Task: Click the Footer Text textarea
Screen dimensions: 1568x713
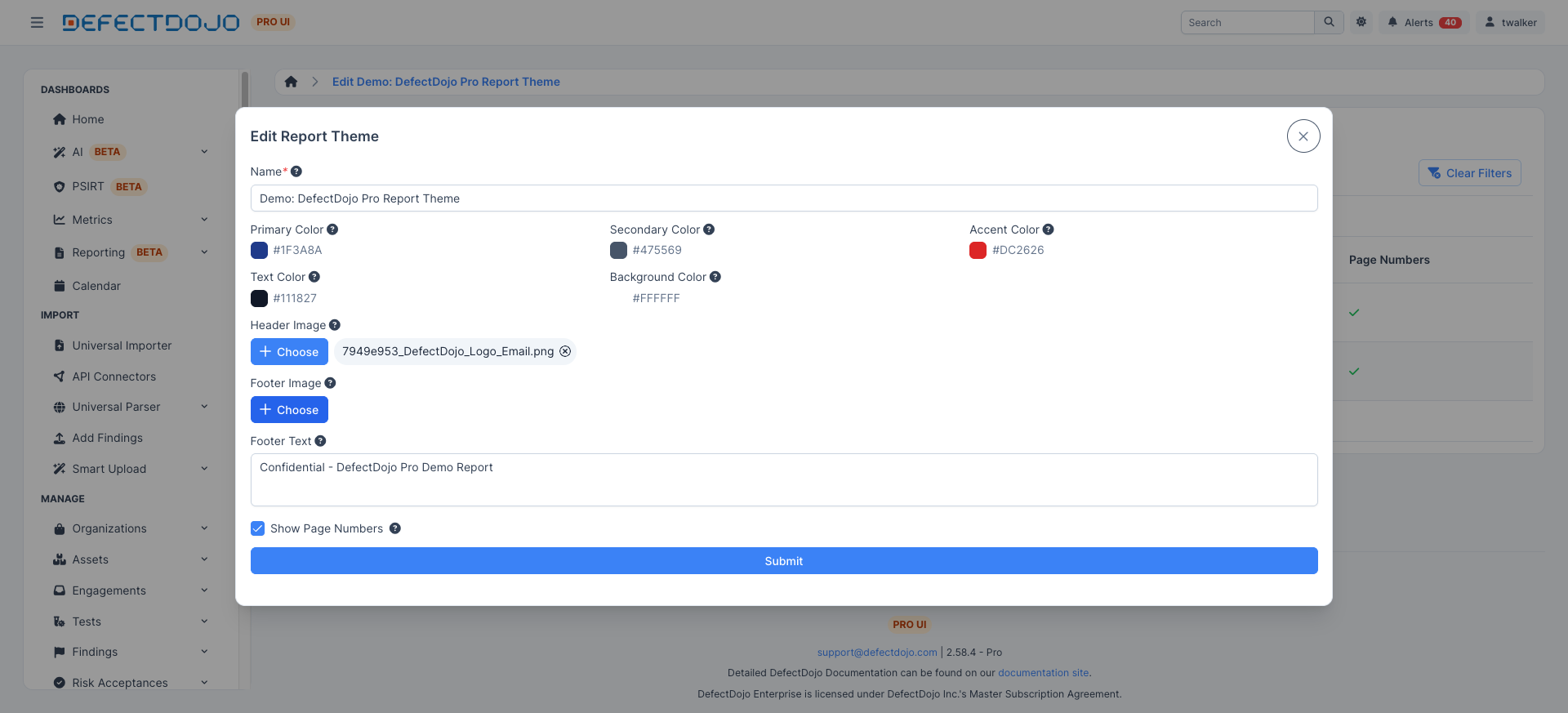Action: [x=784, y=479]
